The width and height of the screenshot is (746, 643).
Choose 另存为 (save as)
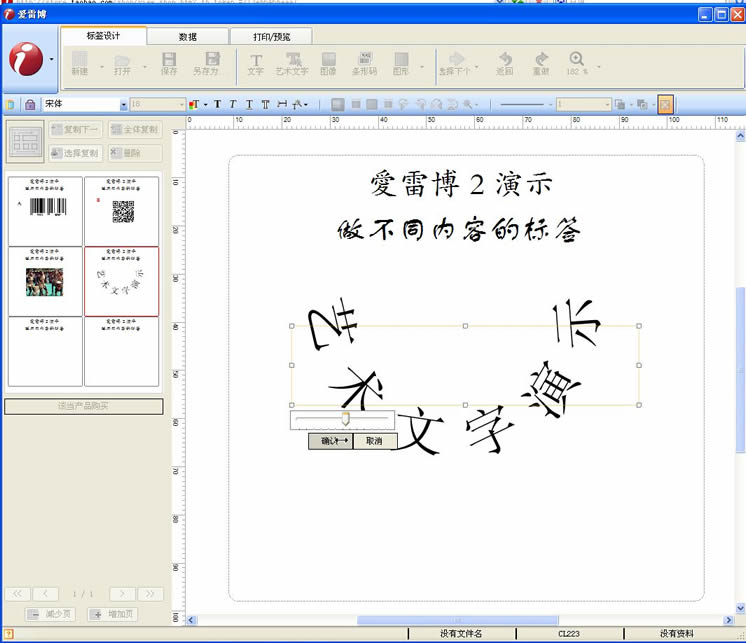tap(206, 63)
